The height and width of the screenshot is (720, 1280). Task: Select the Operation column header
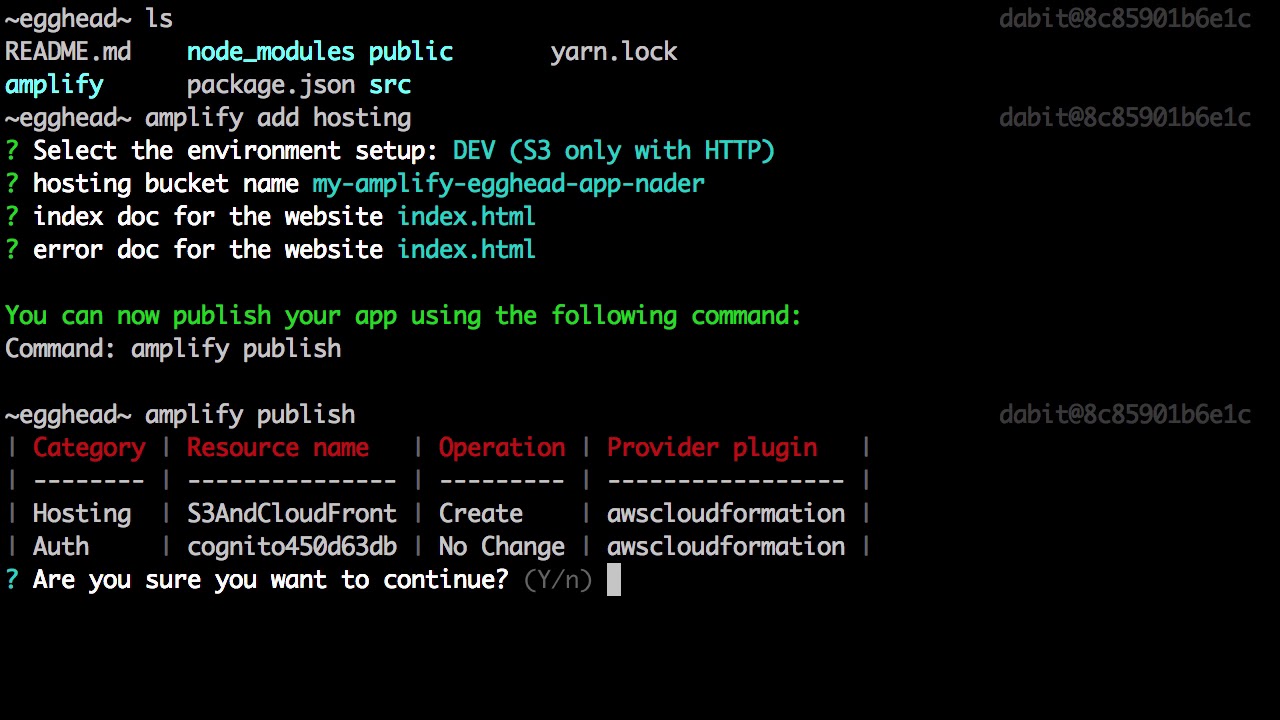click(501, 448)
